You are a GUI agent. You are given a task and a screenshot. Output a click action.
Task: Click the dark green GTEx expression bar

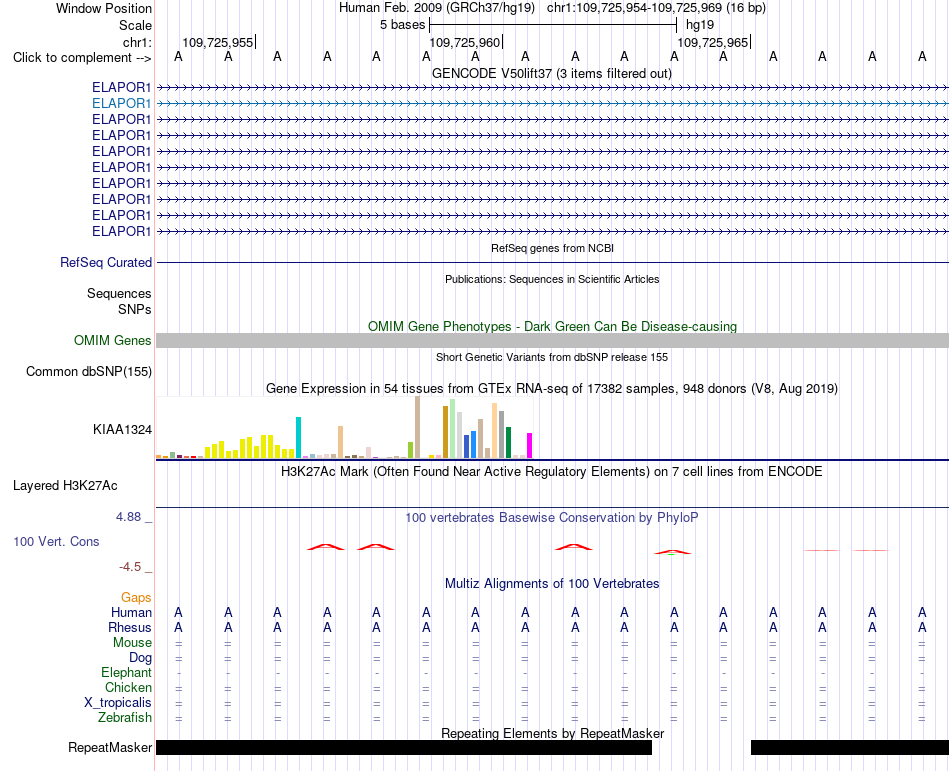pyautogui.click(x=508, y=443)
